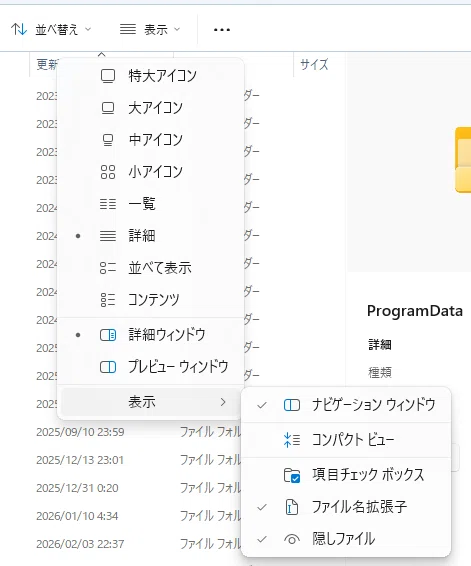Select row dated 2025/09/10 23:59
Viewport: 471px width, 566px height.
point(80,432)
